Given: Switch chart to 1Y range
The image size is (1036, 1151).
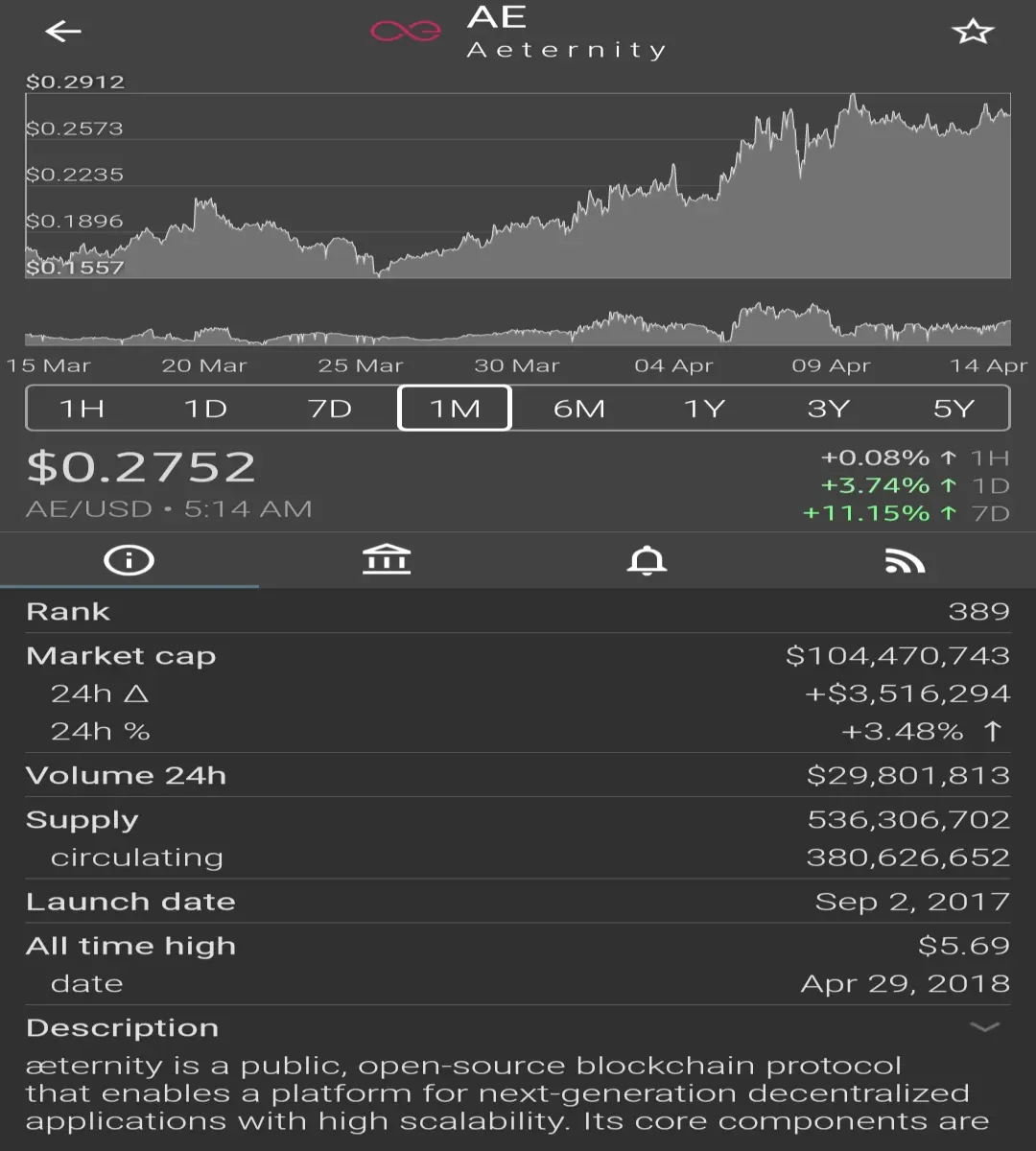Looking at the screenshot, I should (704, 409).
